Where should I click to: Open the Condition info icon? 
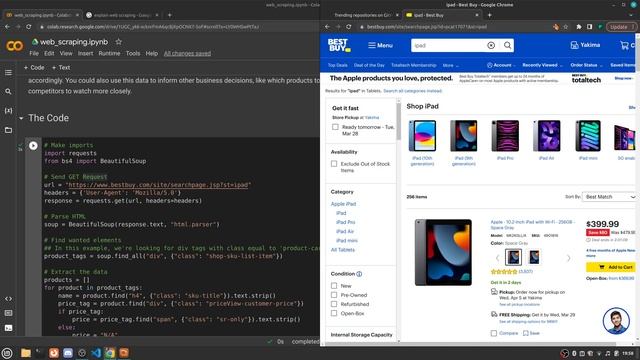pos(359,274)
